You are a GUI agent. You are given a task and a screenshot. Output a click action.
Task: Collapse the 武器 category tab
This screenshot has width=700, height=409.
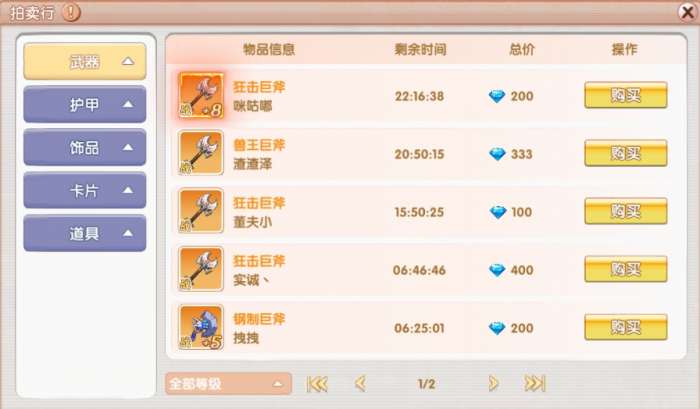(x=85, y=61)
